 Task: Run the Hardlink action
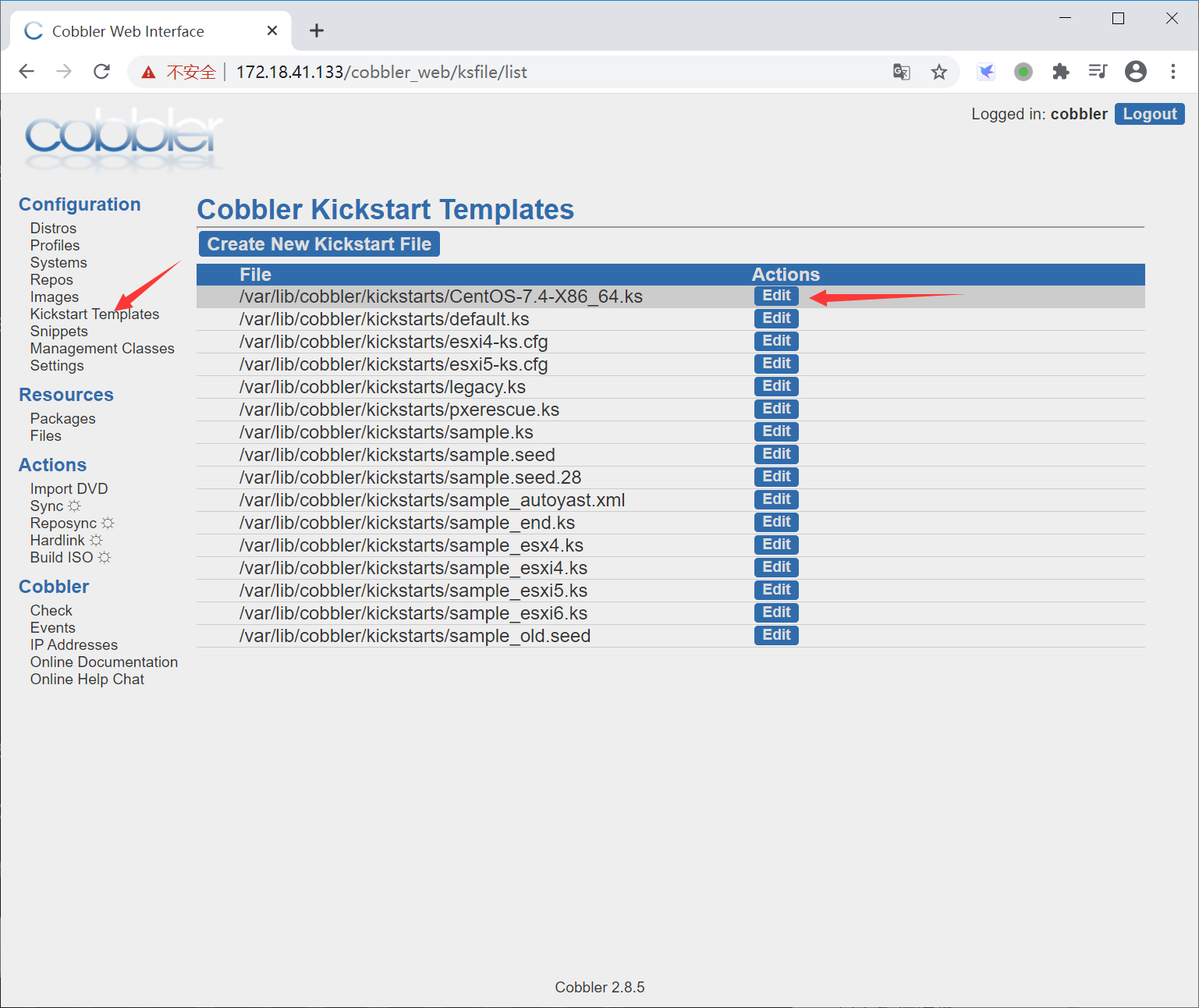coord(66,540)
